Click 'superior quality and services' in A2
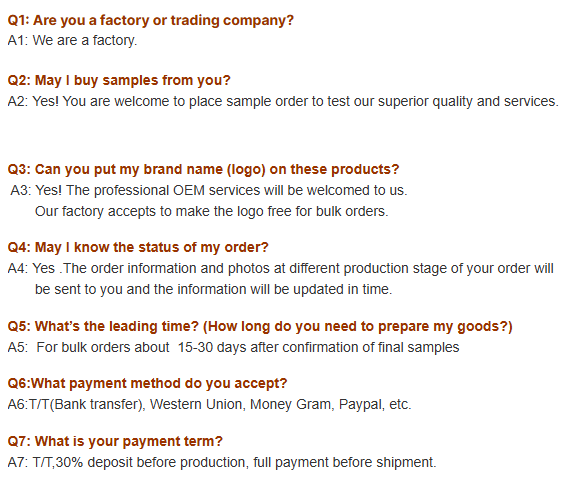 [x=468, y=102]
